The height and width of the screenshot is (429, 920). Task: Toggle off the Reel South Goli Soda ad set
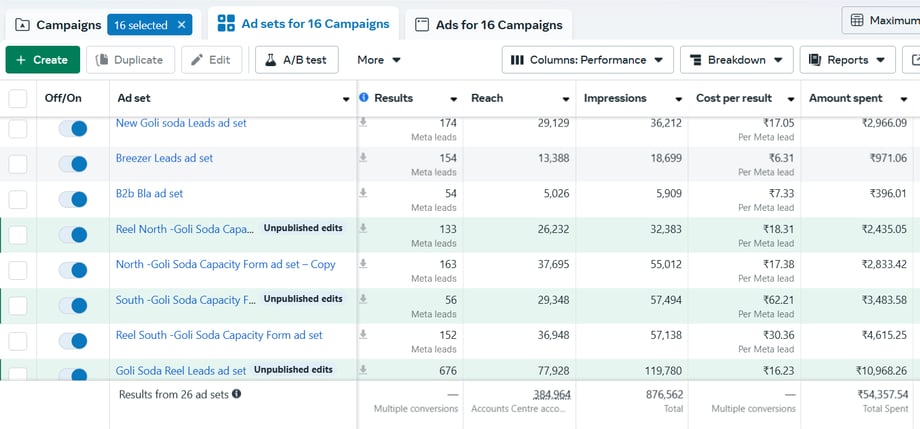[x=73, y=341]
